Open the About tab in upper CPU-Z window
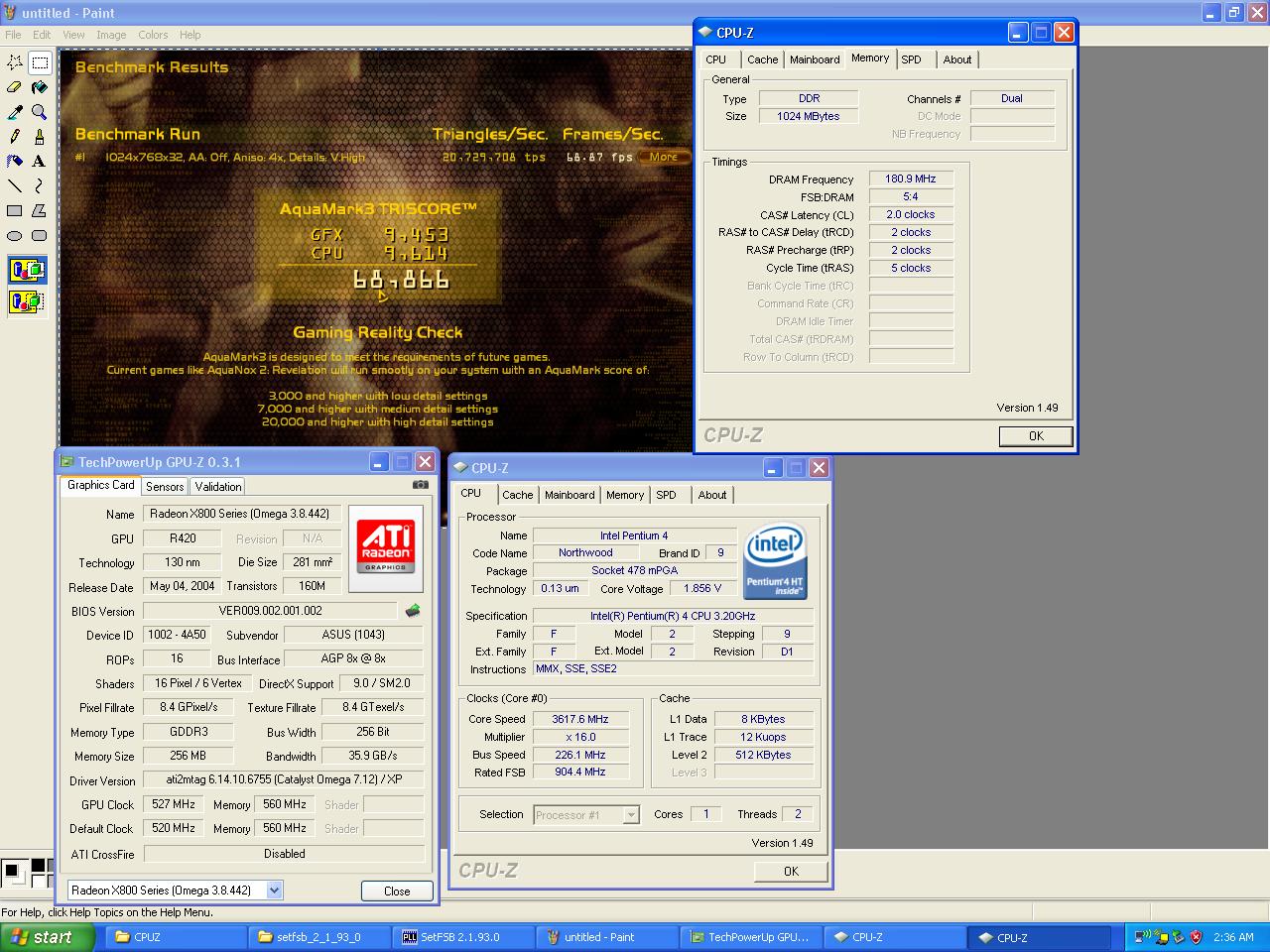The image size is (1270, 952). (957, 59)
